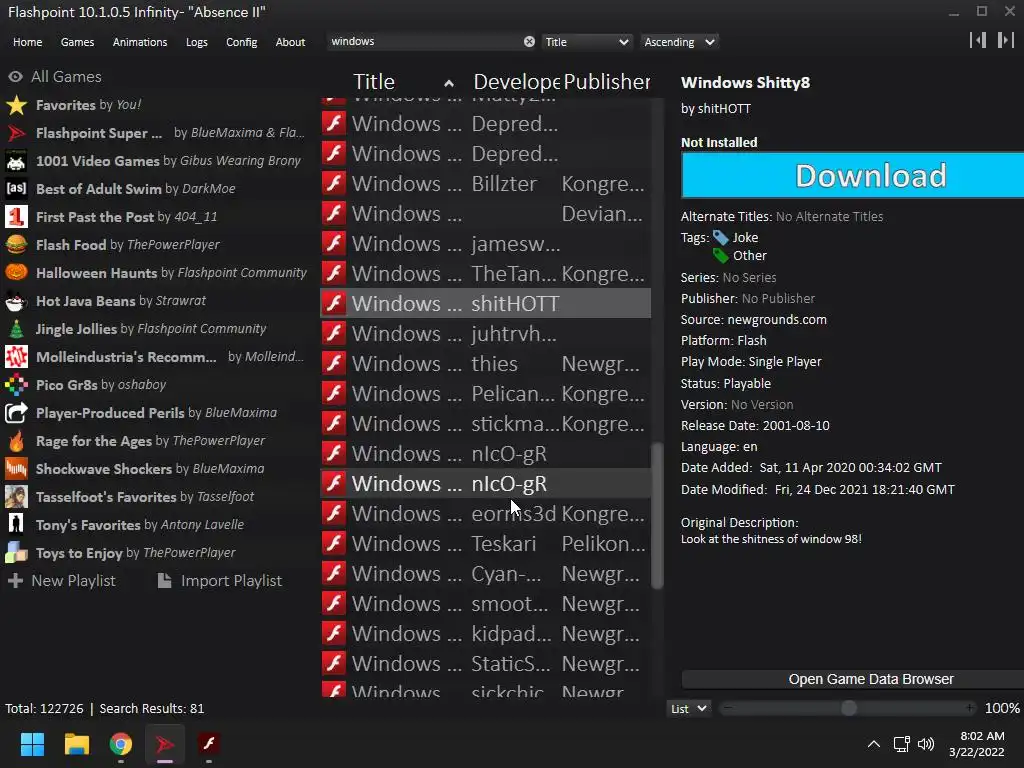
Task: Select the game by kidpad...
Action: coord(485,633)
